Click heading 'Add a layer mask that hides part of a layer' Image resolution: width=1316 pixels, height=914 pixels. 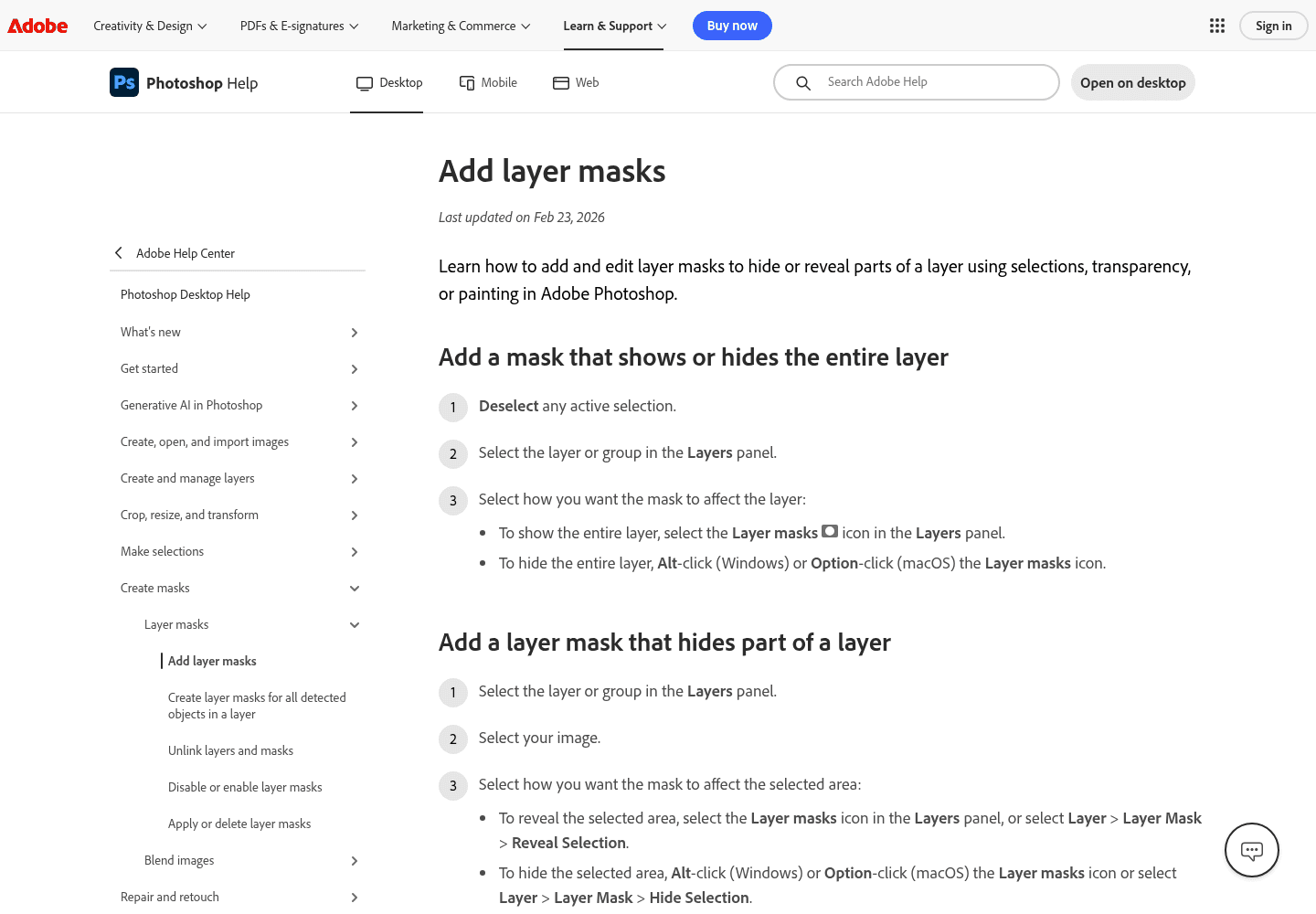664,643
